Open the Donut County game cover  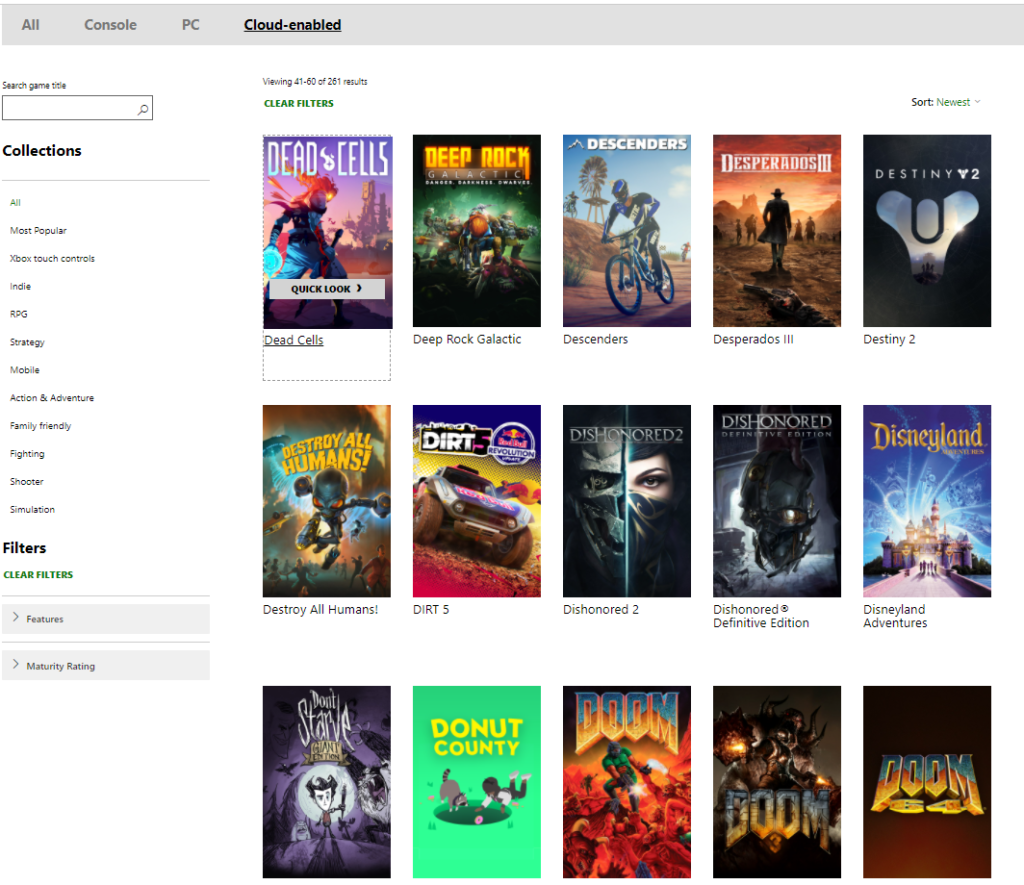[x=476, y=781]
